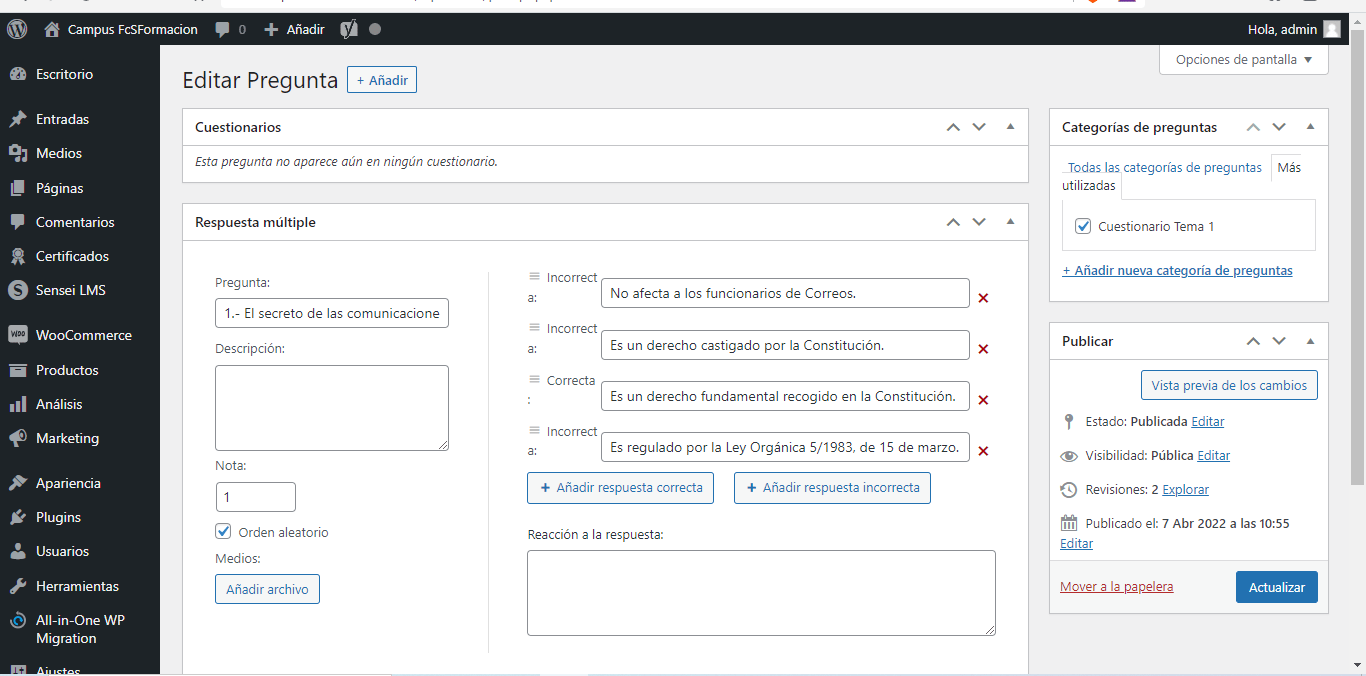1366x676 pixels.
Task: Open All-in-One WP Migration menu
Action: (x=80, y=629)
